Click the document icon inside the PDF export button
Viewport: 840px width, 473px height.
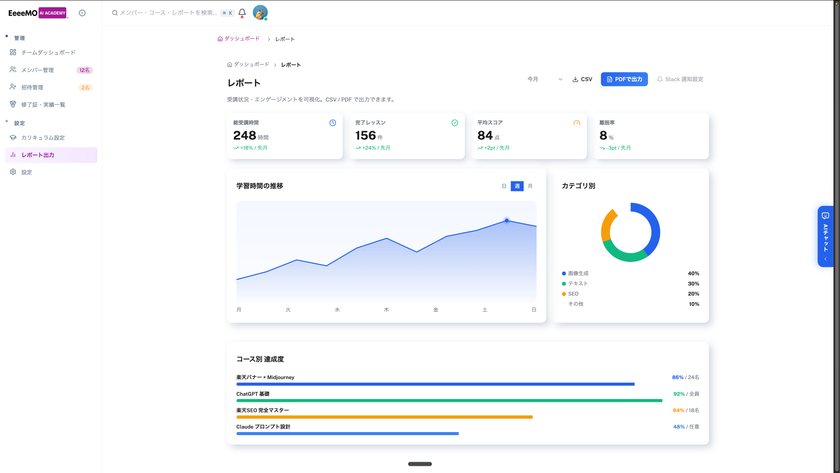click(x=609, y=79)
